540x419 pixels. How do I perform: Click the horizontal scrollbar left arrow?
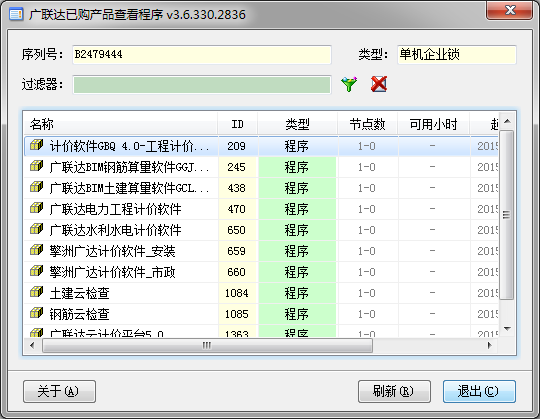(x=32, y=345)
